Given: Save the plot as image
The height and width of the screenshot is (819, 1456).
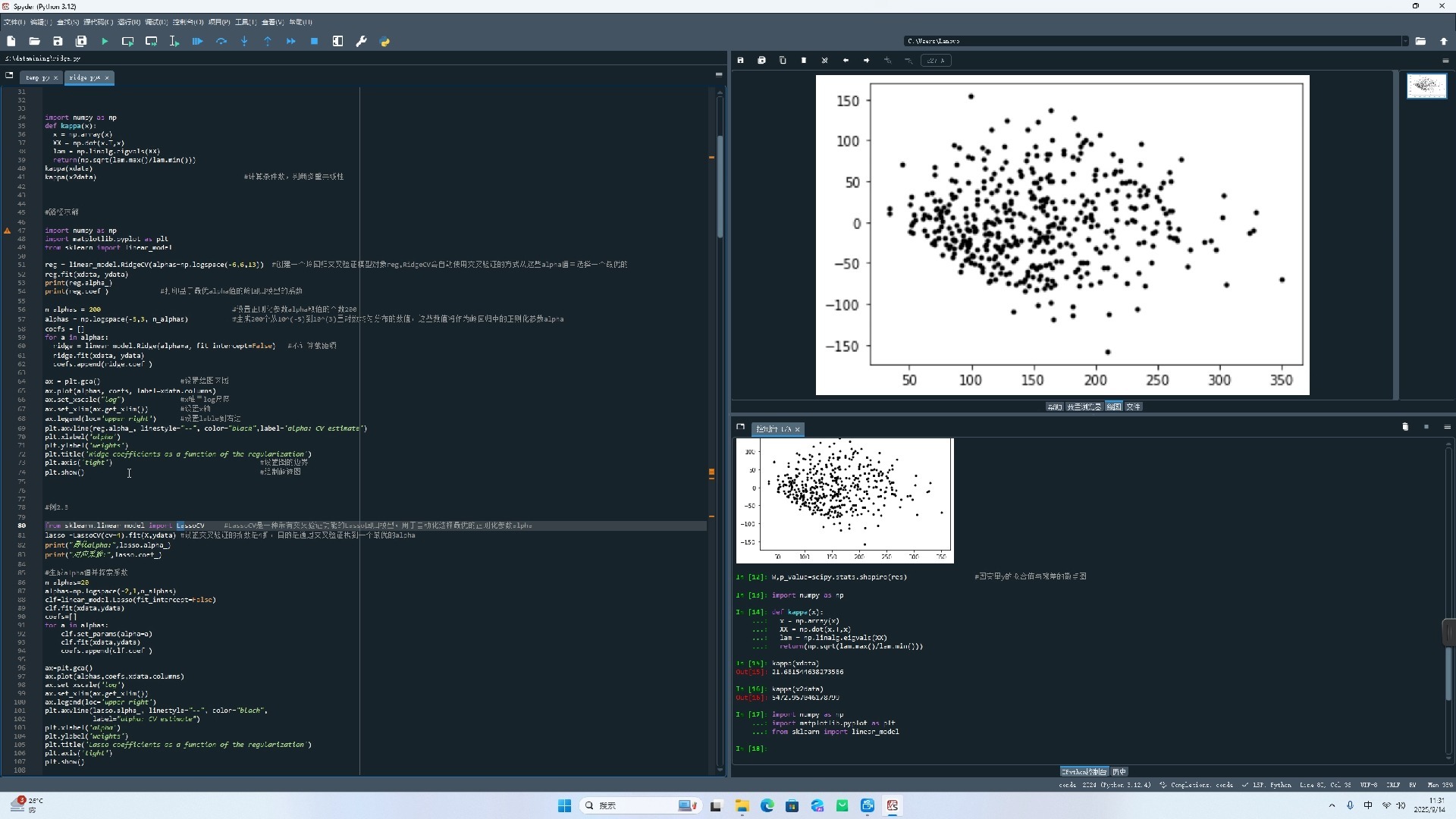Looking at the screenshot, I should [x=741, y=60].
